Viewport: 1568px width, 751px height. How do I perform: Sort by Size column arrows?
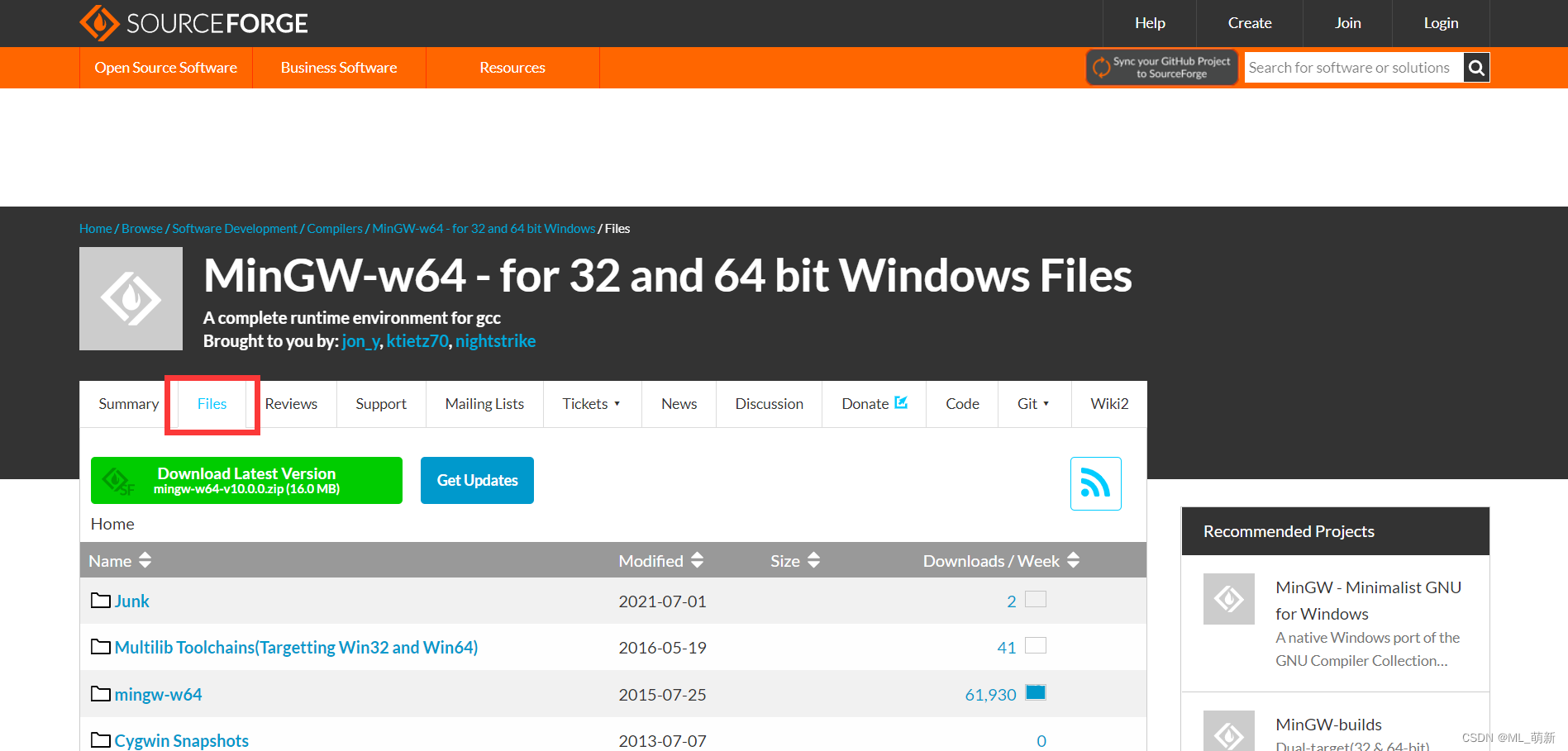point(813,560)
